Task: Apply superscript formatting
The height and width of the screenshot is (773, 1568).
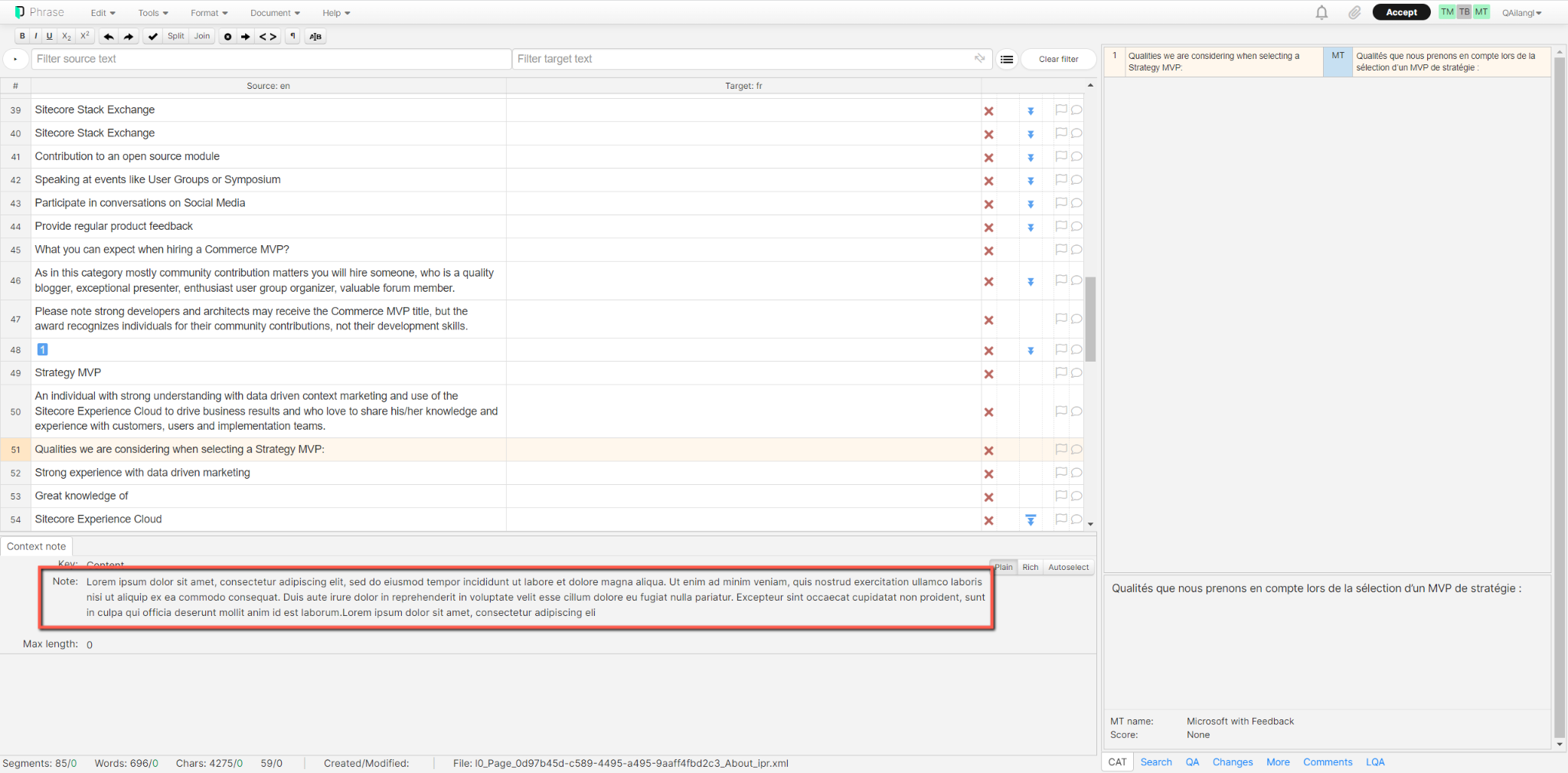Action: pyautogui.click(x=85, y=36)
